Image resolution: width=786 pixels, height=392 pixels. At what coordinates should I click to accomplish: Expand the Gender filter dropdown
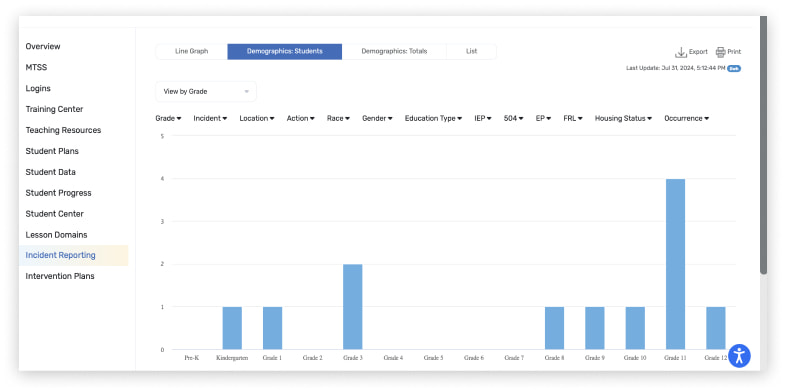(377, 119)
